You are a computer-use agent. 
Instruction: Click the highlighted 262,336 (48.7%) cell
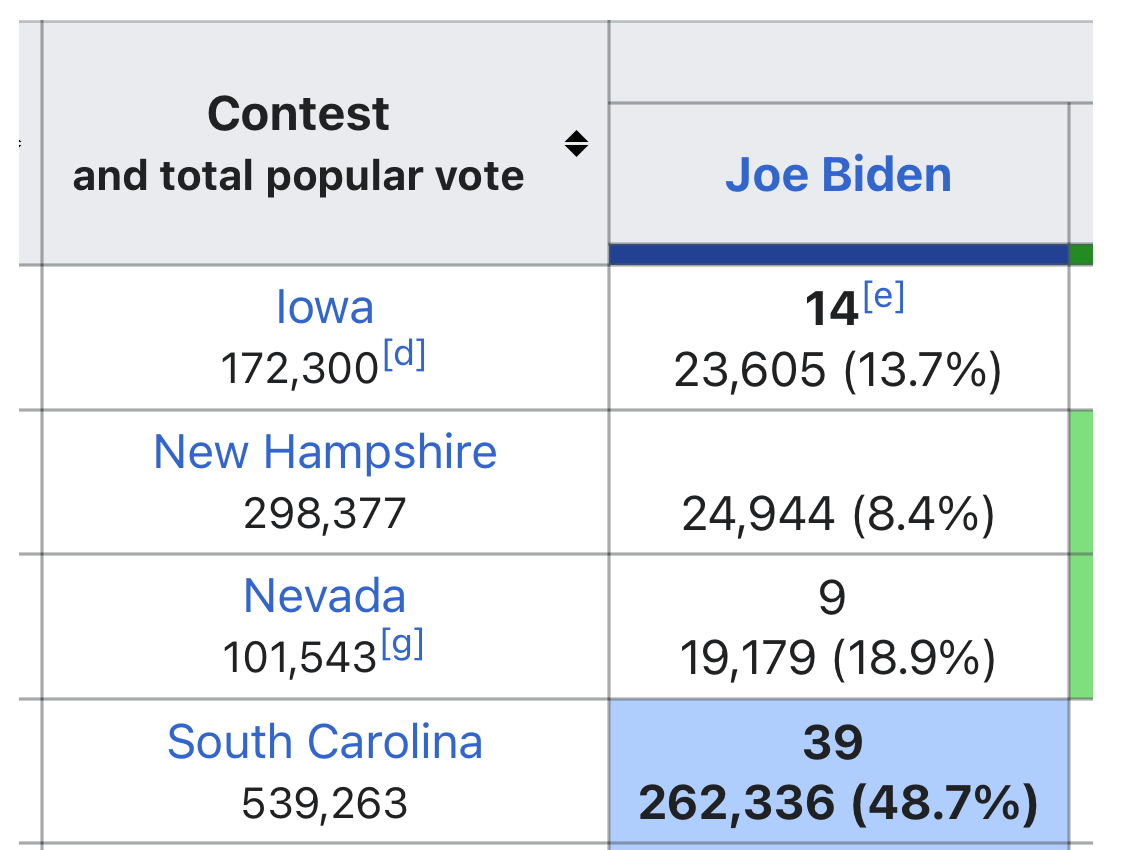(837, 803)
